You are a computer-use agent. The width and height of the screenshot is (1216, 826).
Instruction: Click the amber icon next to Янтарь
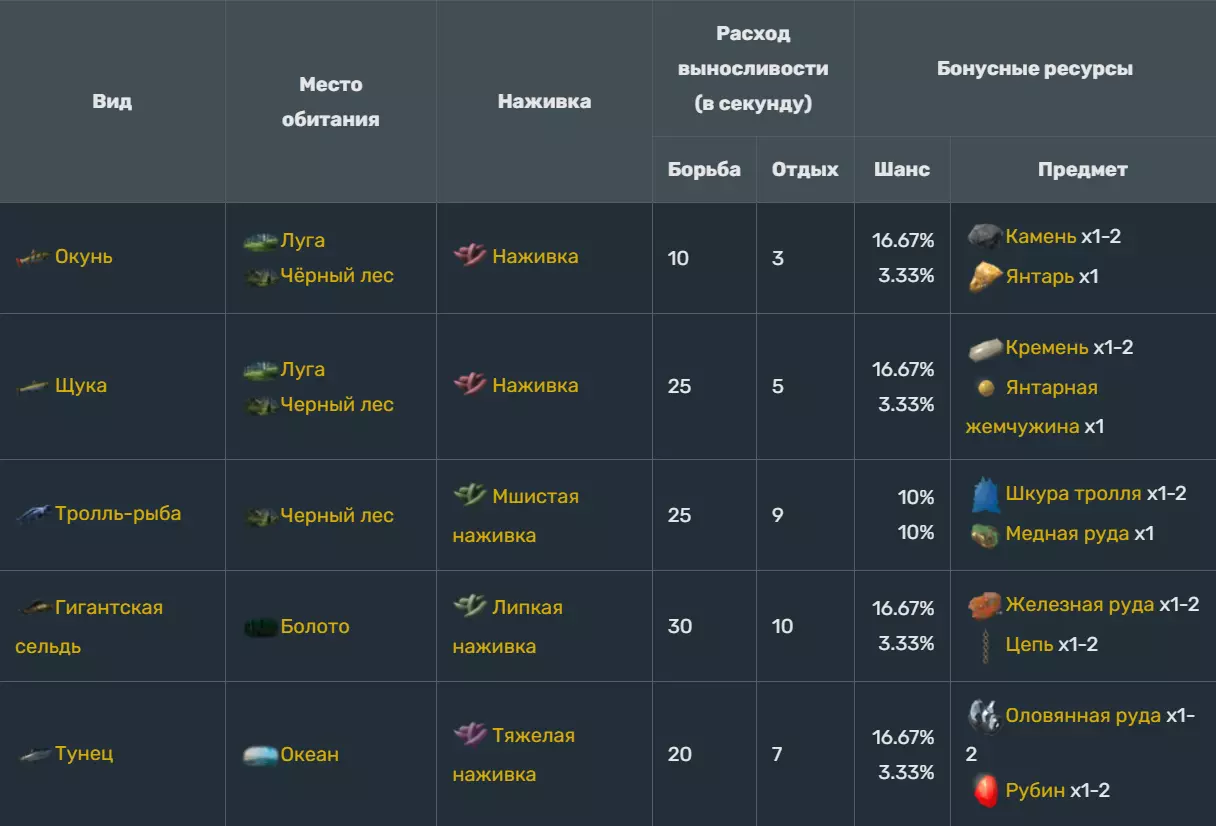coord(985,277)
